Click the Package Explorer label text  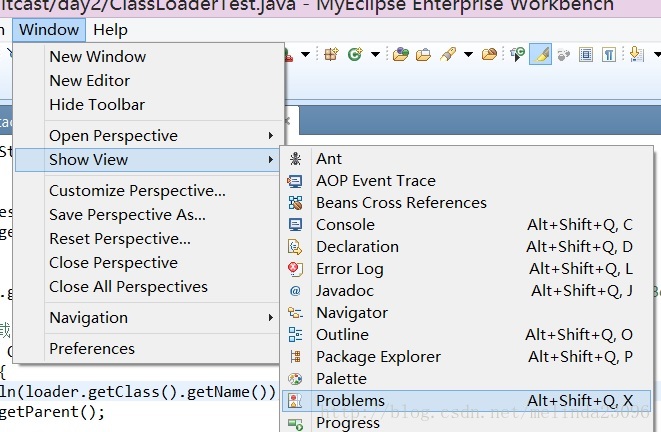379,357
